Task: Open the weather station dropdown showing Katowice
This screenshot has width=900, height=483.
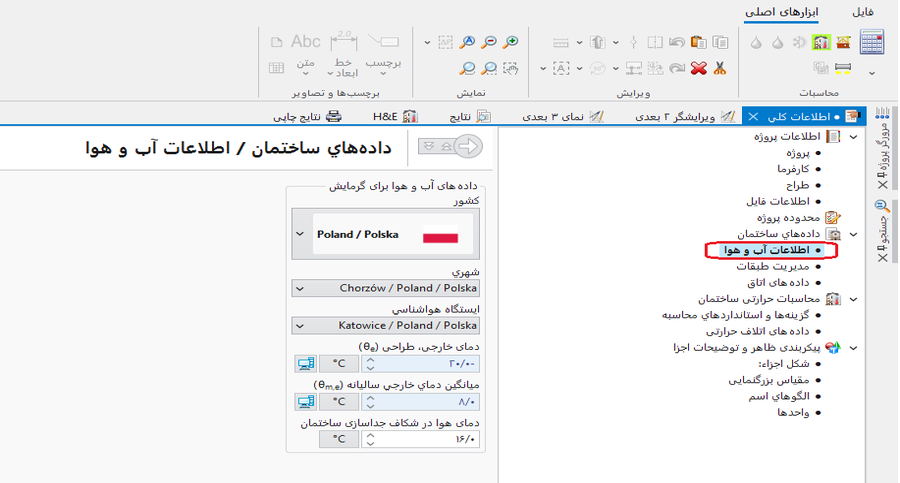Action: 300,325
